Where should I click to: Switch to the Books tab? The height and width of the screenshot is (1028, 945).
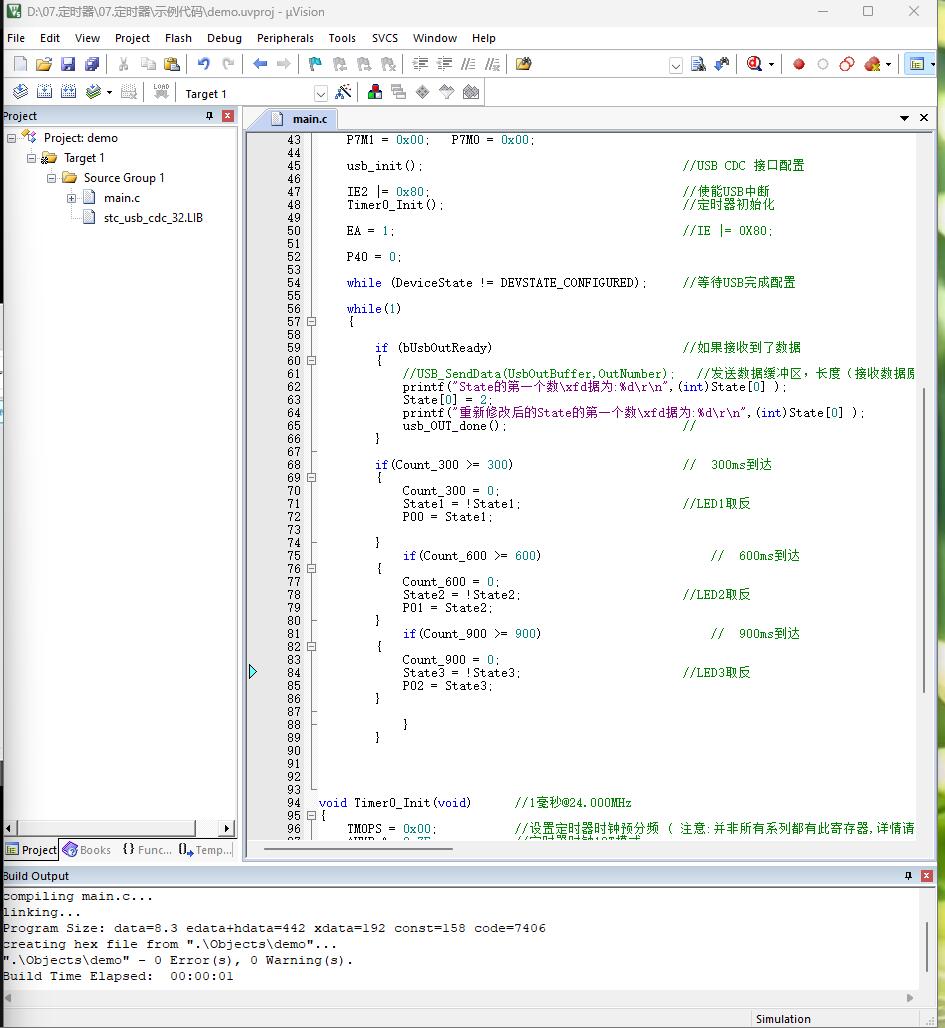87,850
